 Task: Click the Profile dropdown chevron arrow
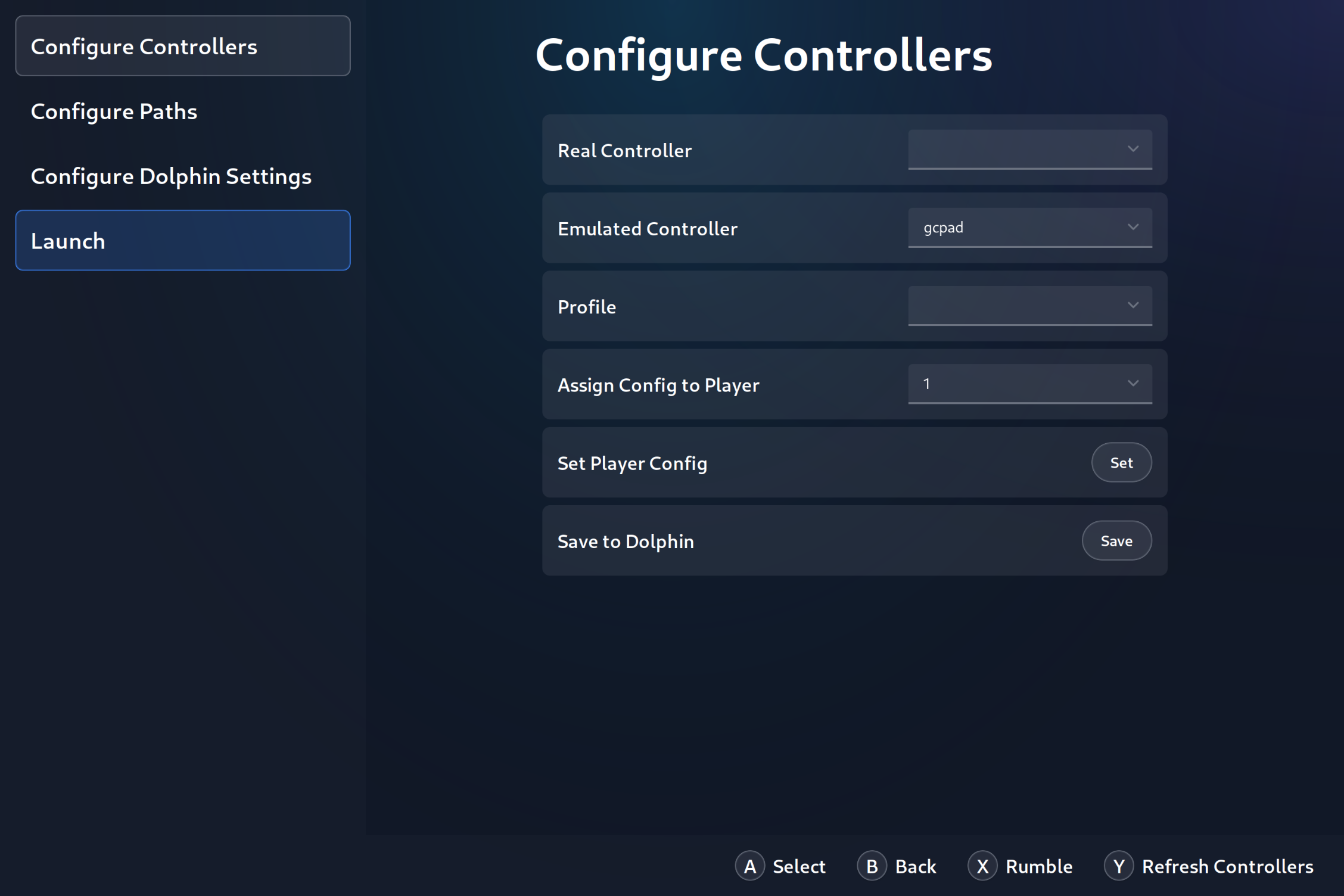tap(1133, 305)
